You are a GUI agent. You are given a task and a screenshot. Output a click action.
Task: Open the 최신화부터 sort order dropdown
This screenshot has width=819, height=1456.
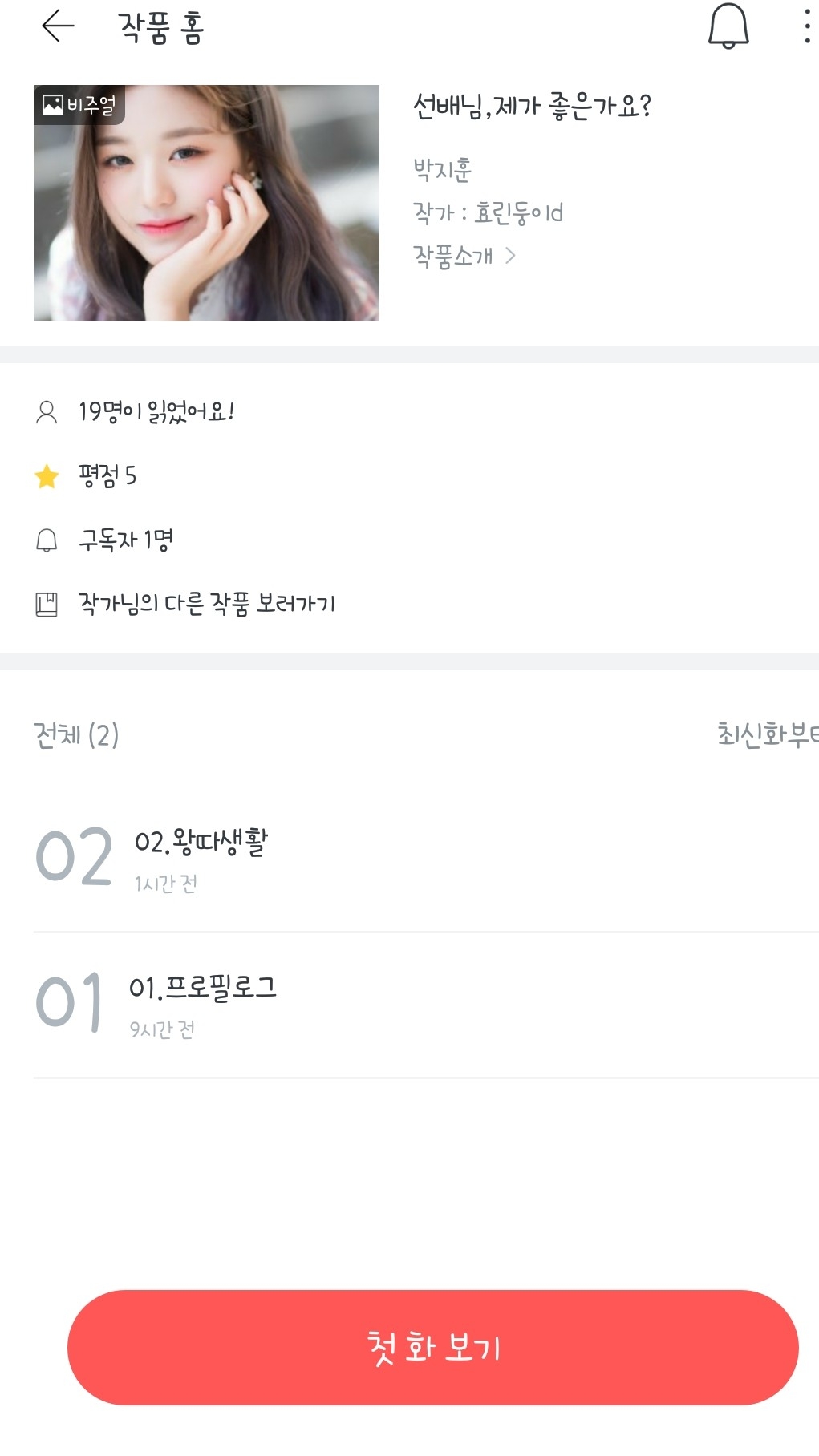[x=767, y=734]
